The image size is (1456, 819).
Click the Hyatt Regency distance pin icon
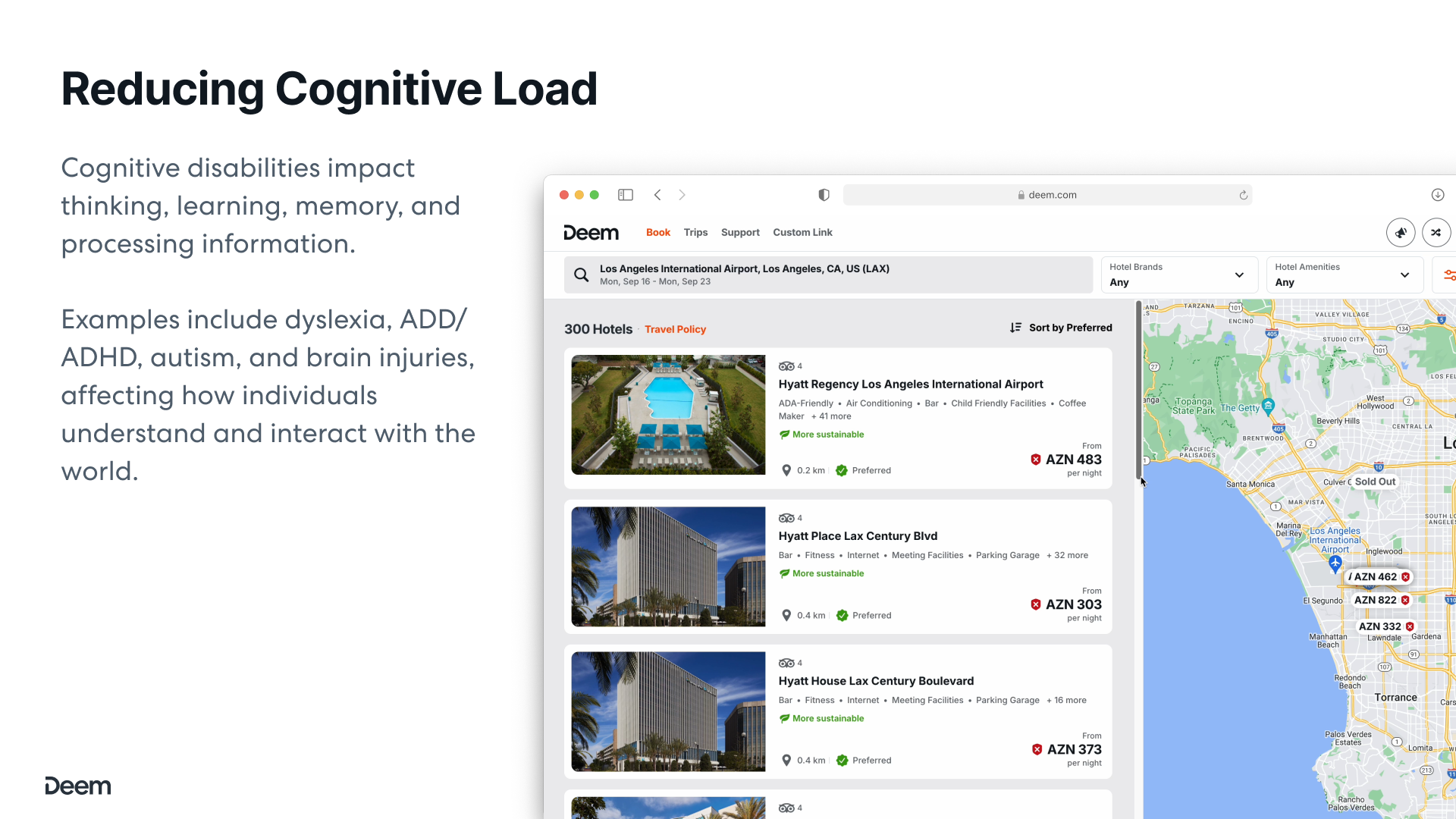[x=786, y=470]
